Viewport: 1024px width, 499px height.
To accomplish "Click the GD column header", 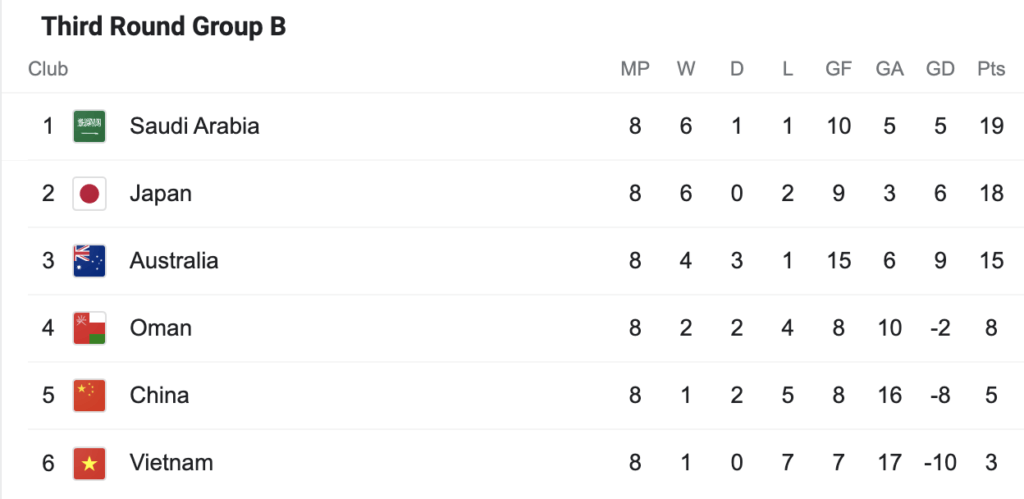I will 940,69.
